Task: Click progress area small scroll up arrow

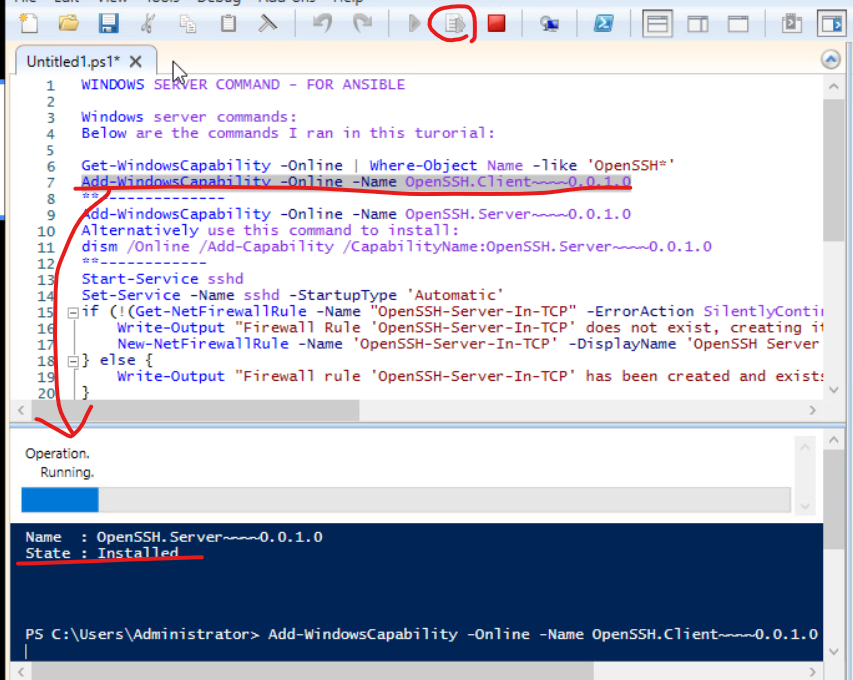Action: [805, 448]
